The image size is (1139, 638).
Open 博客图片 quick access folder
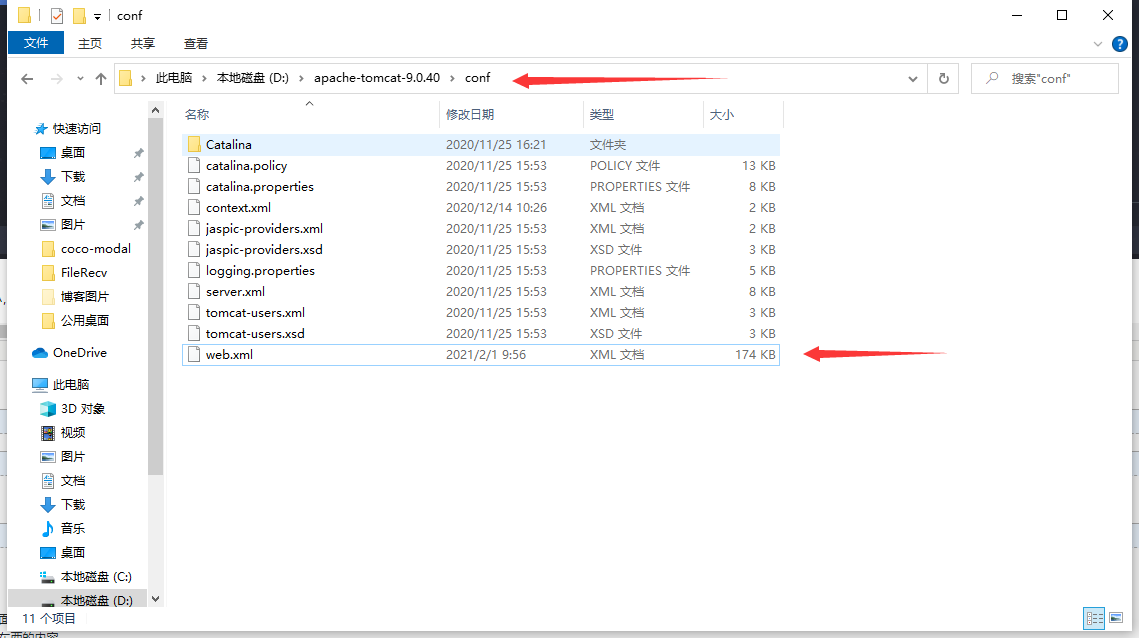tap(75, 296)
